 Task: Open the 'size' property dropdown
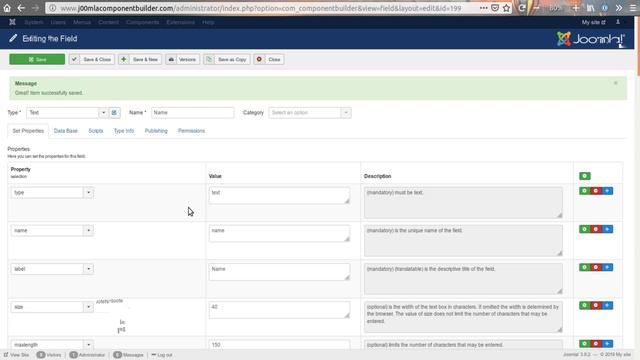tap(52, 307)
